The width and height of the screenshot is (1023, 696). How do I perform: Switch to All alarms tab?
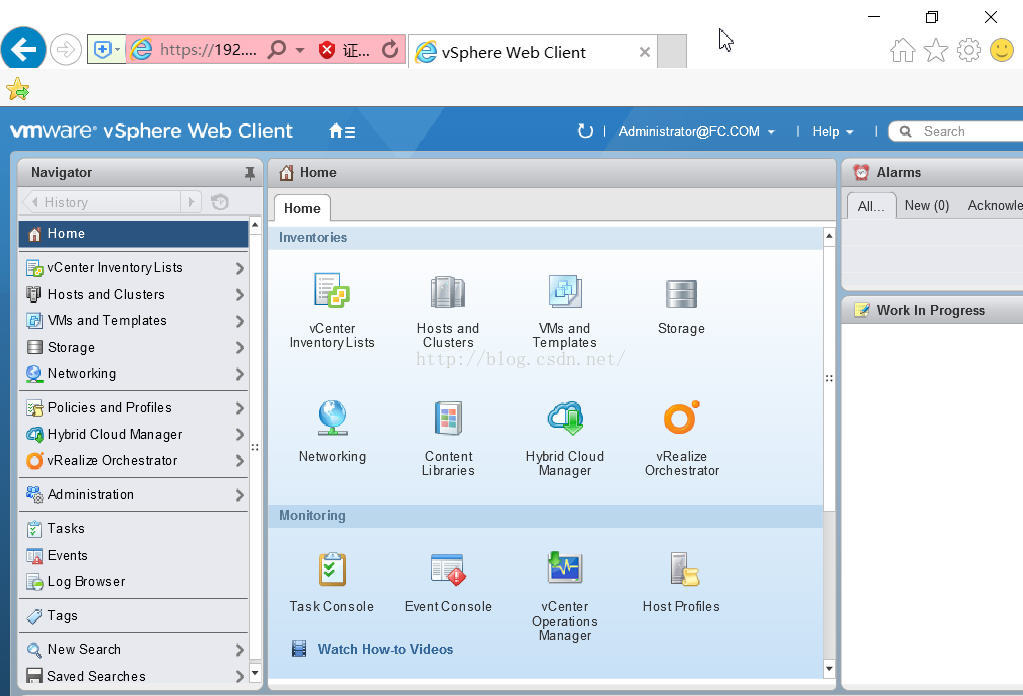(x=871, y=206)
